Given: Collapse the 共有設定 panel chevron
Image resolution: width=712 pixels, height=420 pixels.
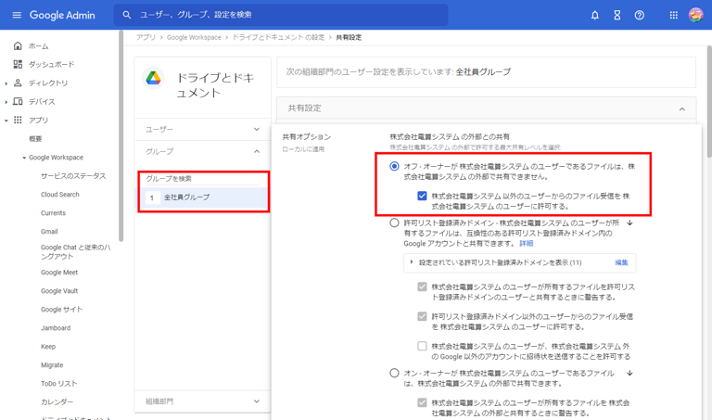Looking at the screenshot, I should (682, 109).
